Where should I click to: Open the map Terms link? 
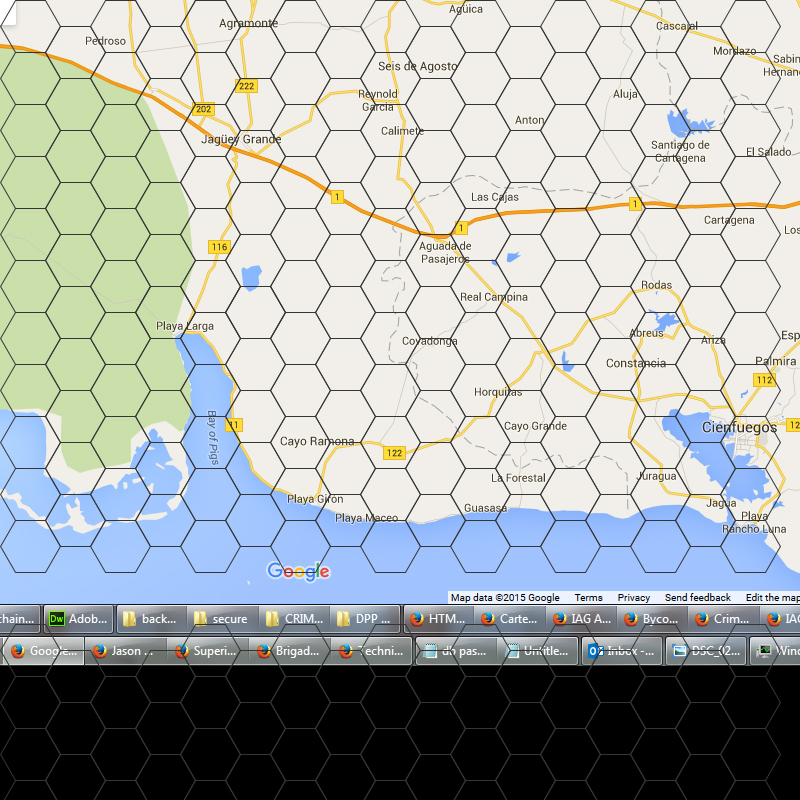(588, 597)
